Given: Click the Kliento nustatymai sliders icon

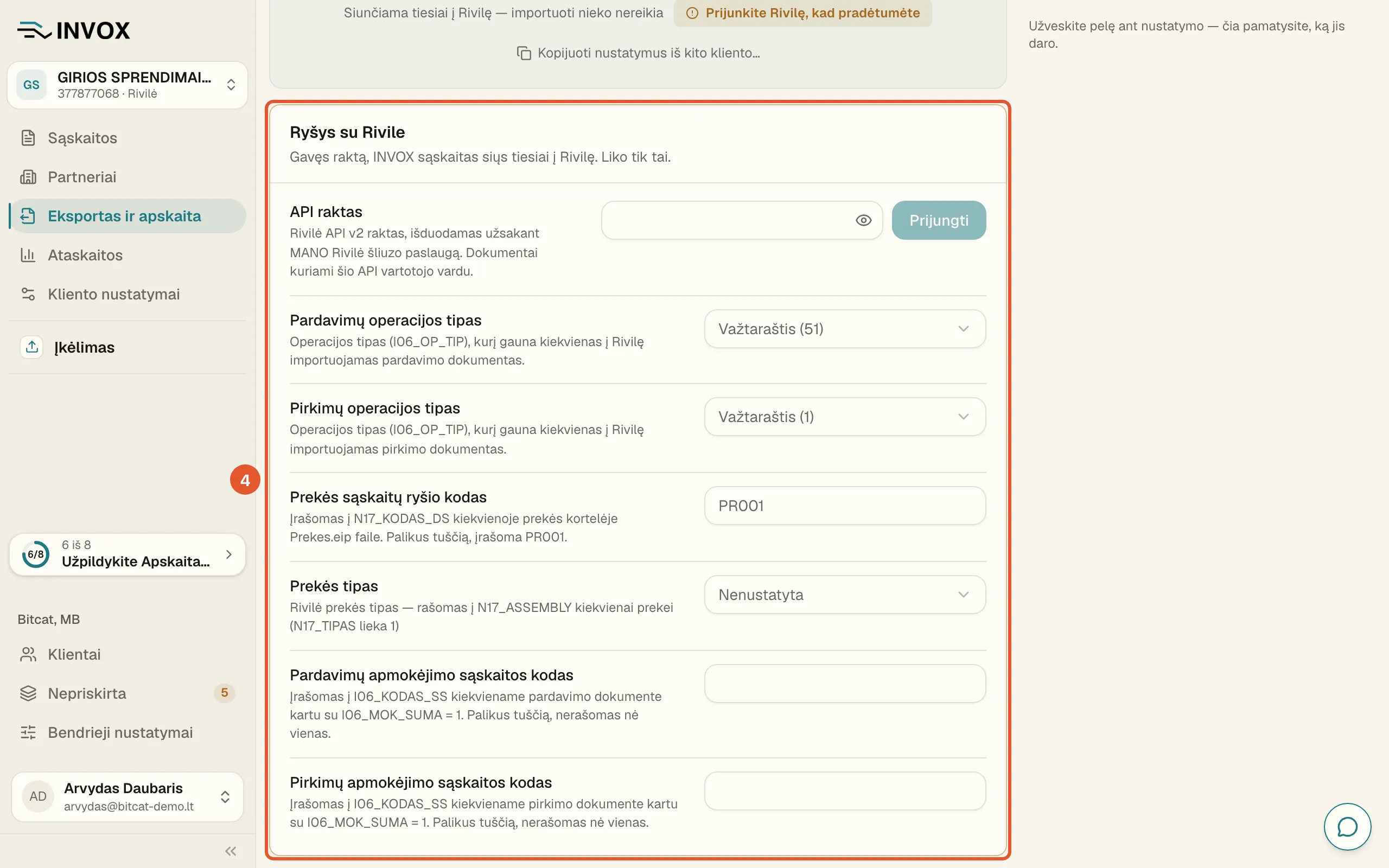Looking at the screenshot, I should click(28, 294).
